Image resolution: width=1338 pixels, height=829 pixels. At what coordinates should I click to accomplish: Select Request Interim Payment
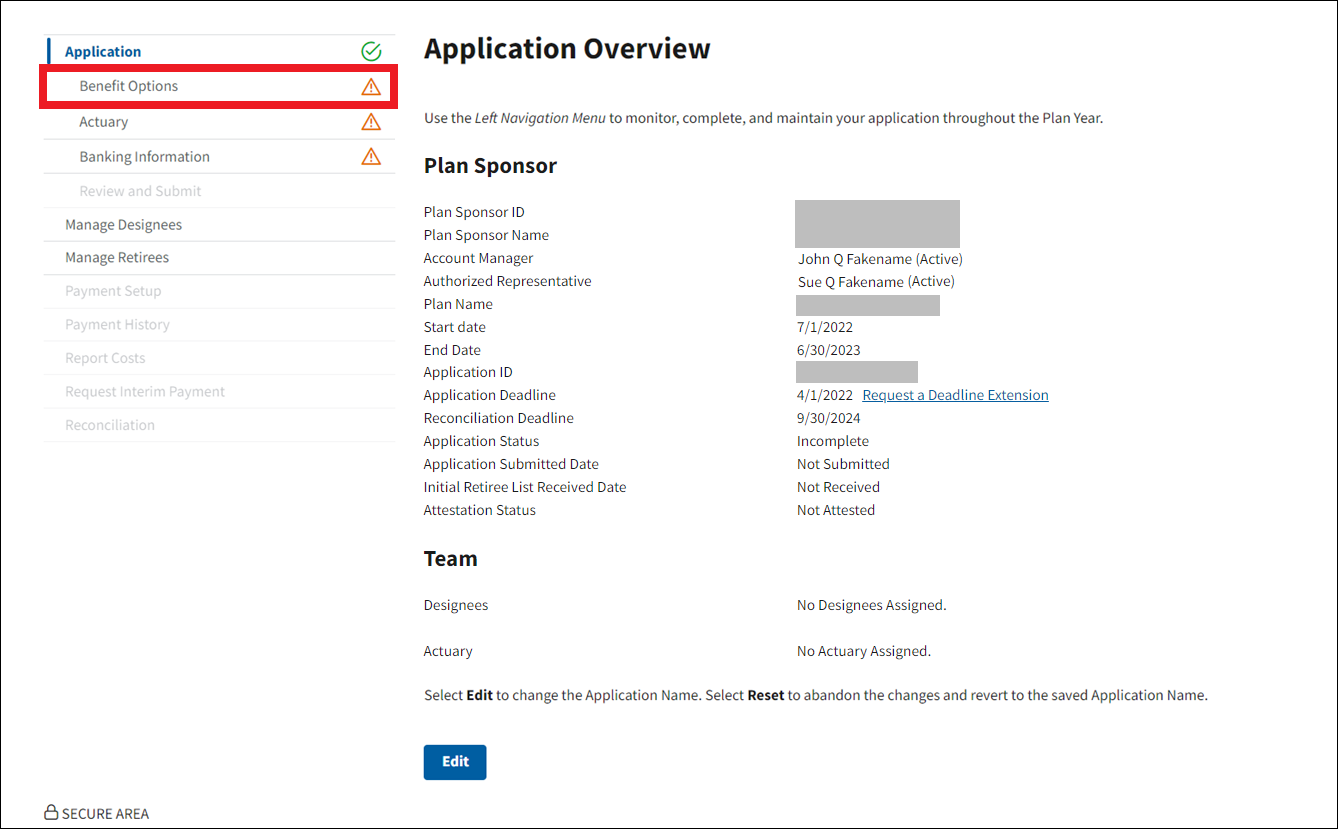(x=145, y=392)
